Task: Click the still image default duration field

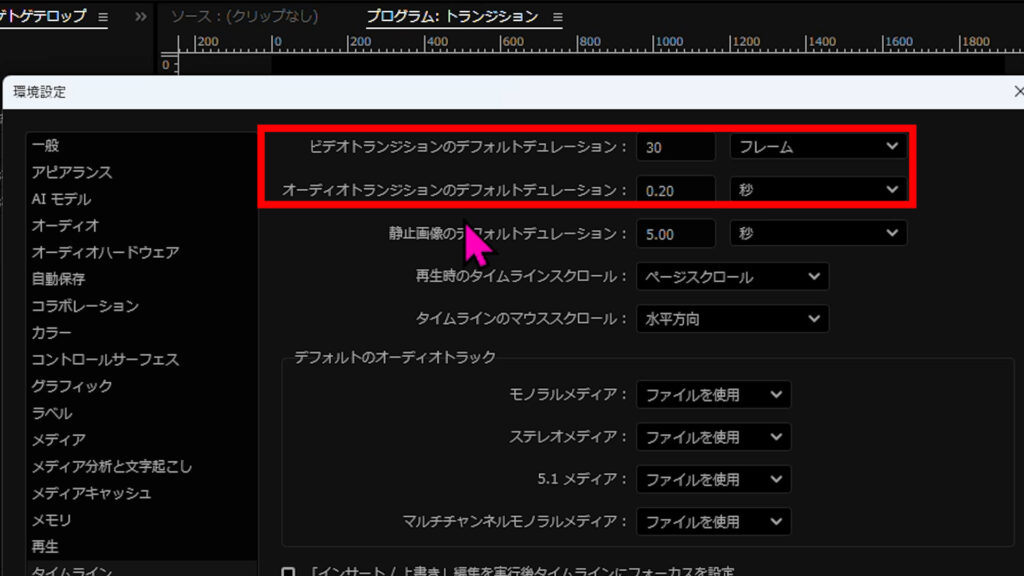Action: click(675, 233)
